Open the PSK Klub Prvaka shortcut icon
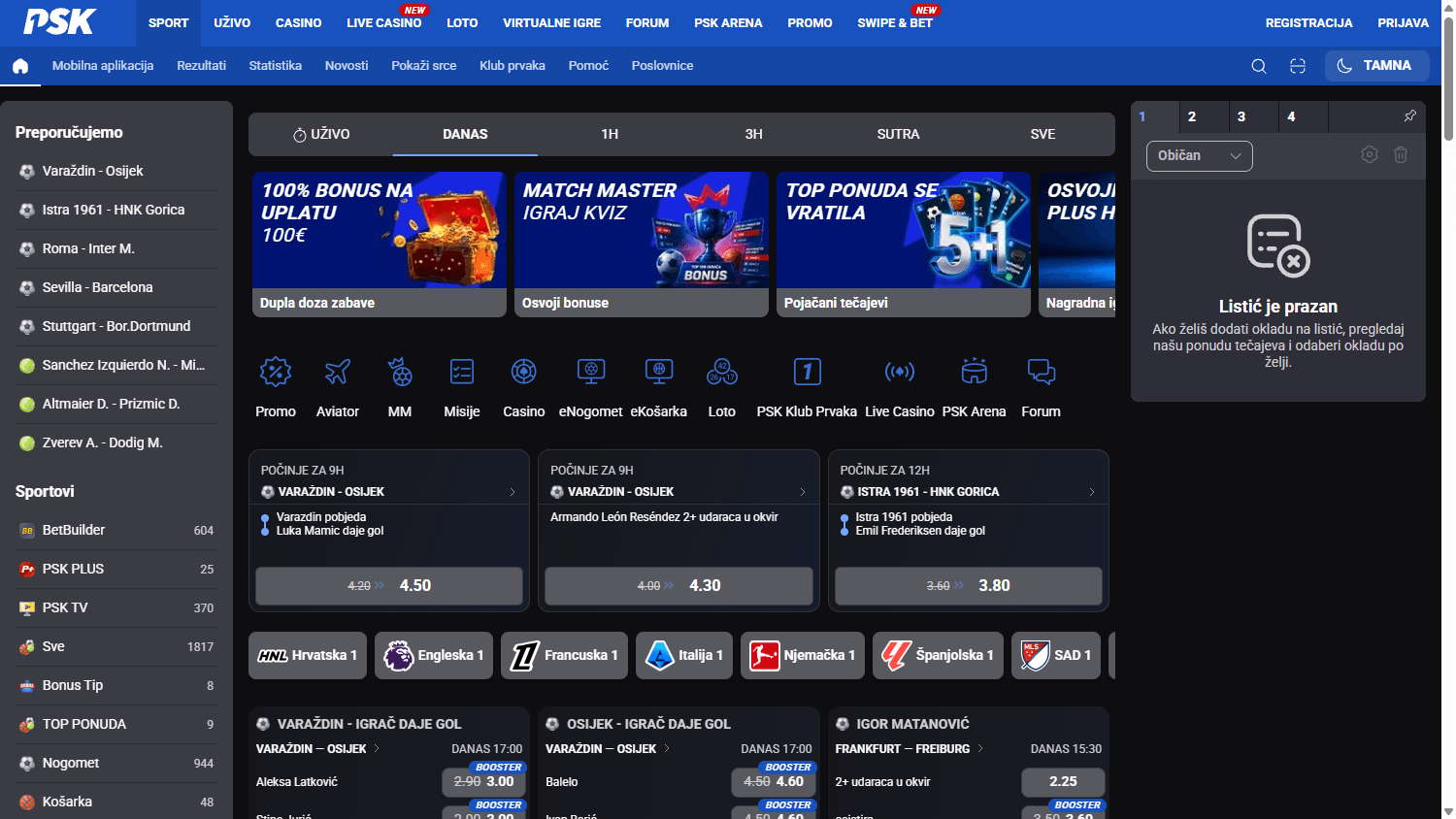The width and height of the screenshot is (1456, 819). pyautogui.click(x=808, y=372)
